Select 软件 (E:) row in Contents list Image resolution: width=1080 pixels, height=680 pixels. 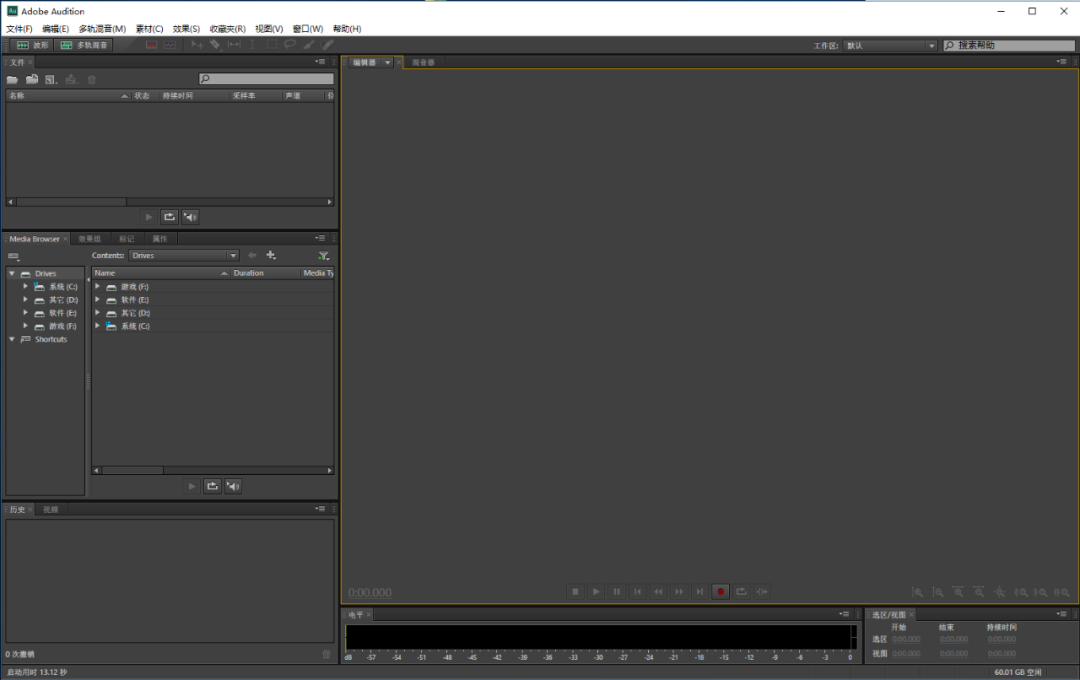213,300
